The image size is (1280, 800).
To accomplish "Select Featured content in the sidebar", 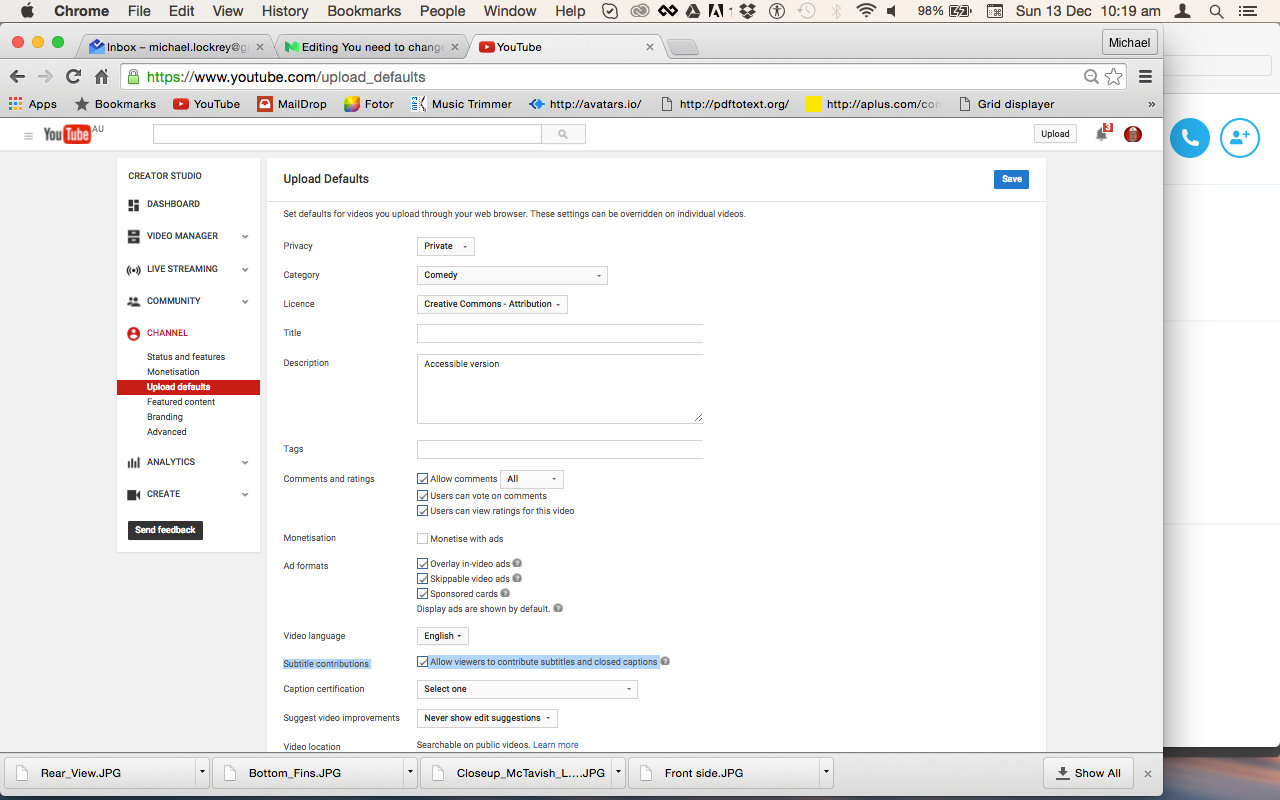I will coord(181,402).
